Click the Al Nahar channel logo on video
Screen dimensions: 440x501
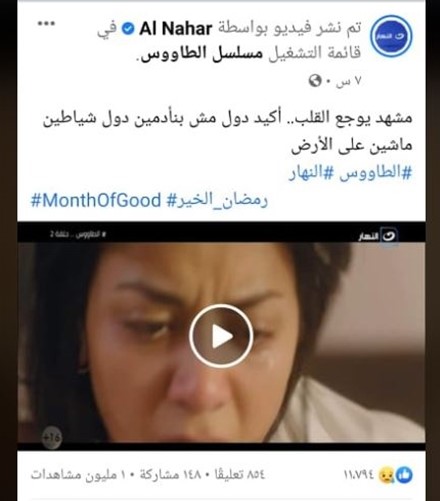pyautogui.click(x=378, y=236)
